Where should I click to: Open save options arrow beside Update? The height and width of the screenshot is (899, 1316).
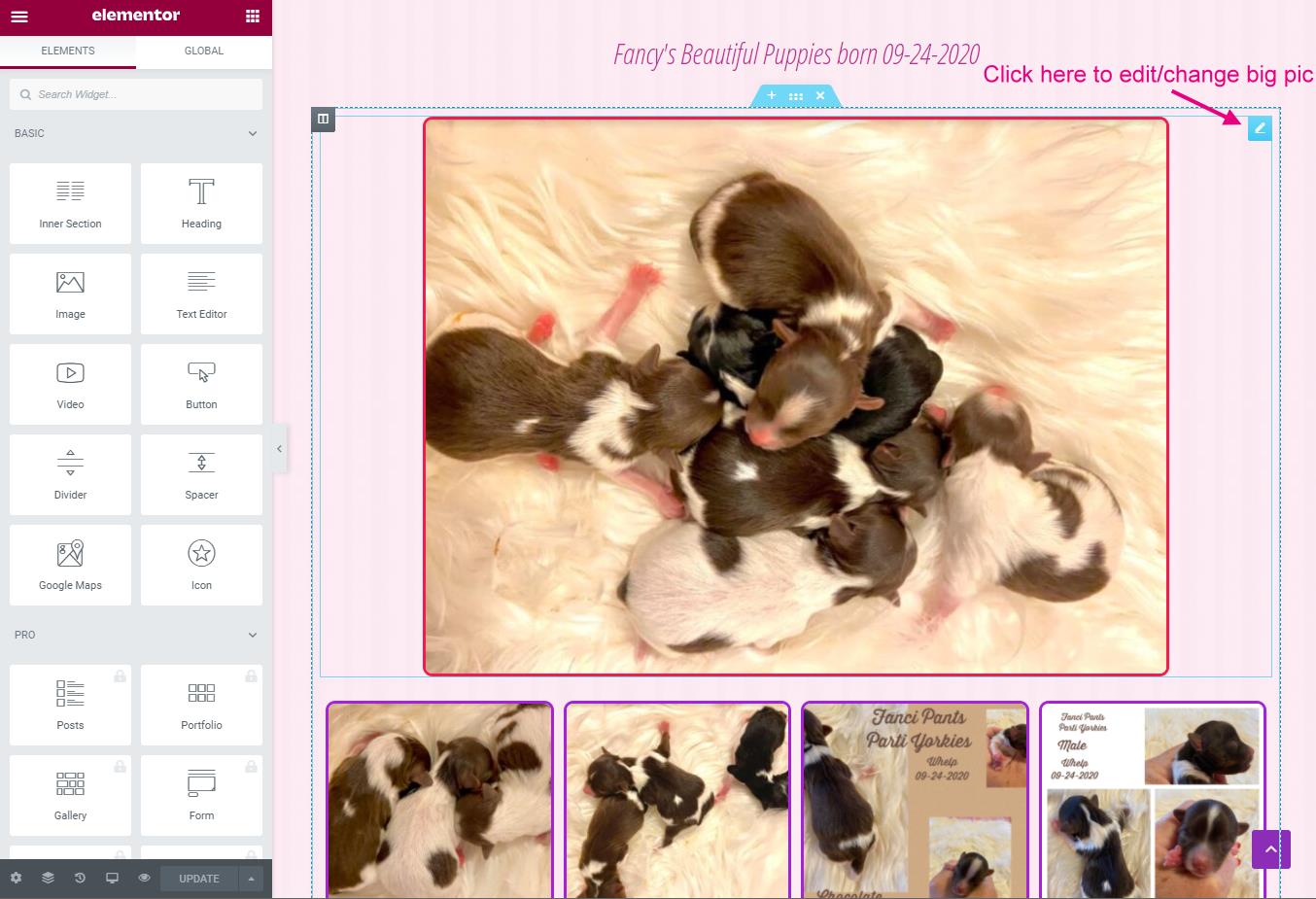252,879
